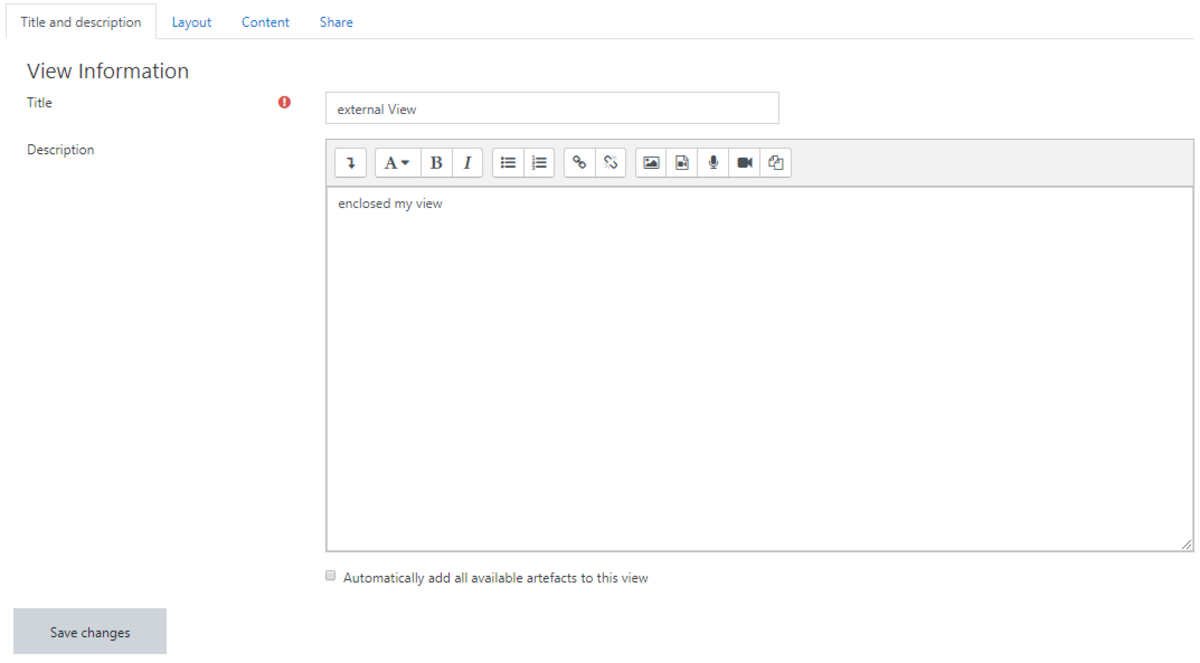Enable automatically add all available artefacts
Screen dimensions: 1200x663
click(331, 576)
